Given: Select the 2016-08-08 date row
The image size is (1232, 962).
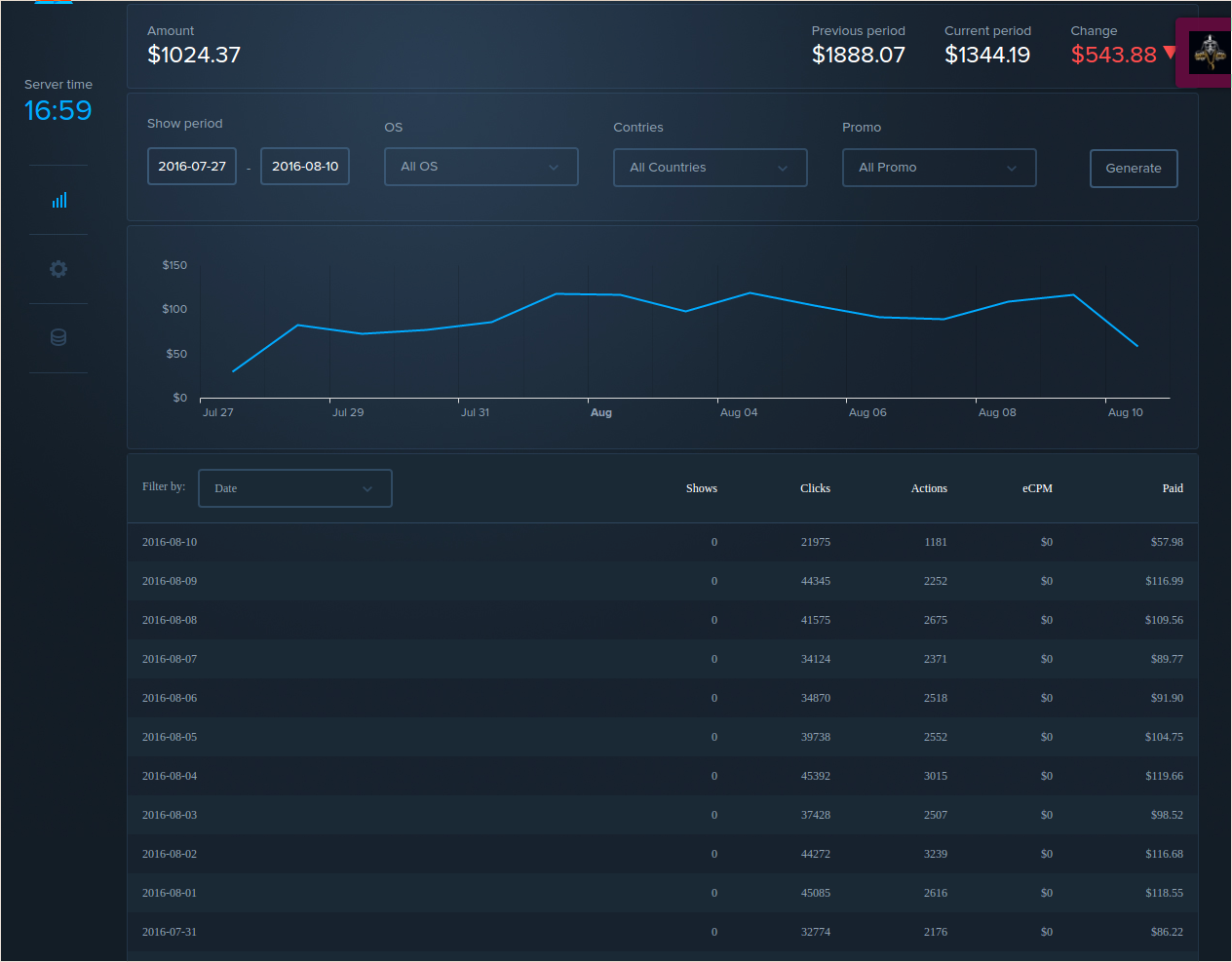Looking at the screenshot, I should click(663, 620).
